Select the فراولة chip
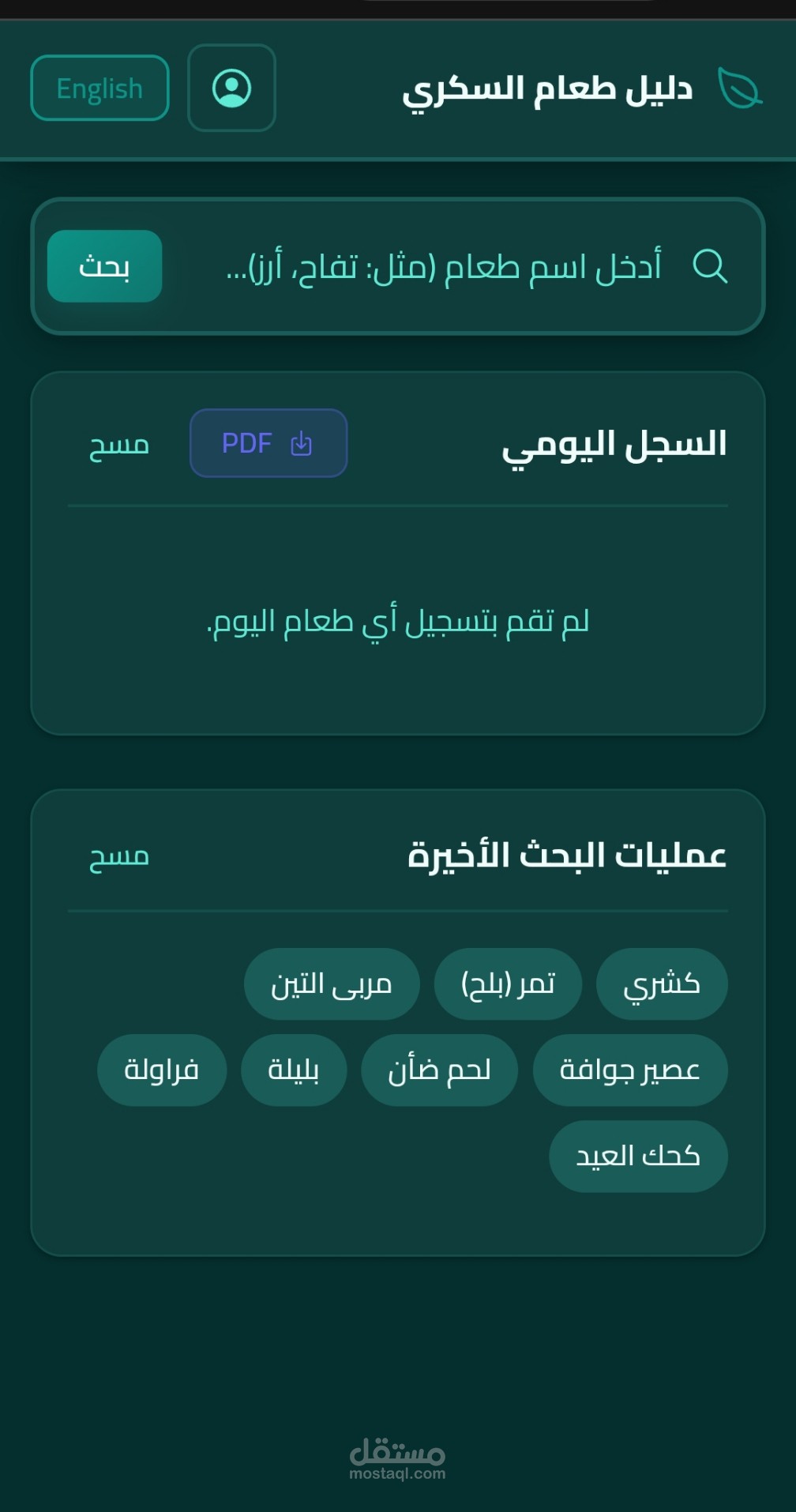This screenshot has height=1512, width=796. (x=162, y=1070)
